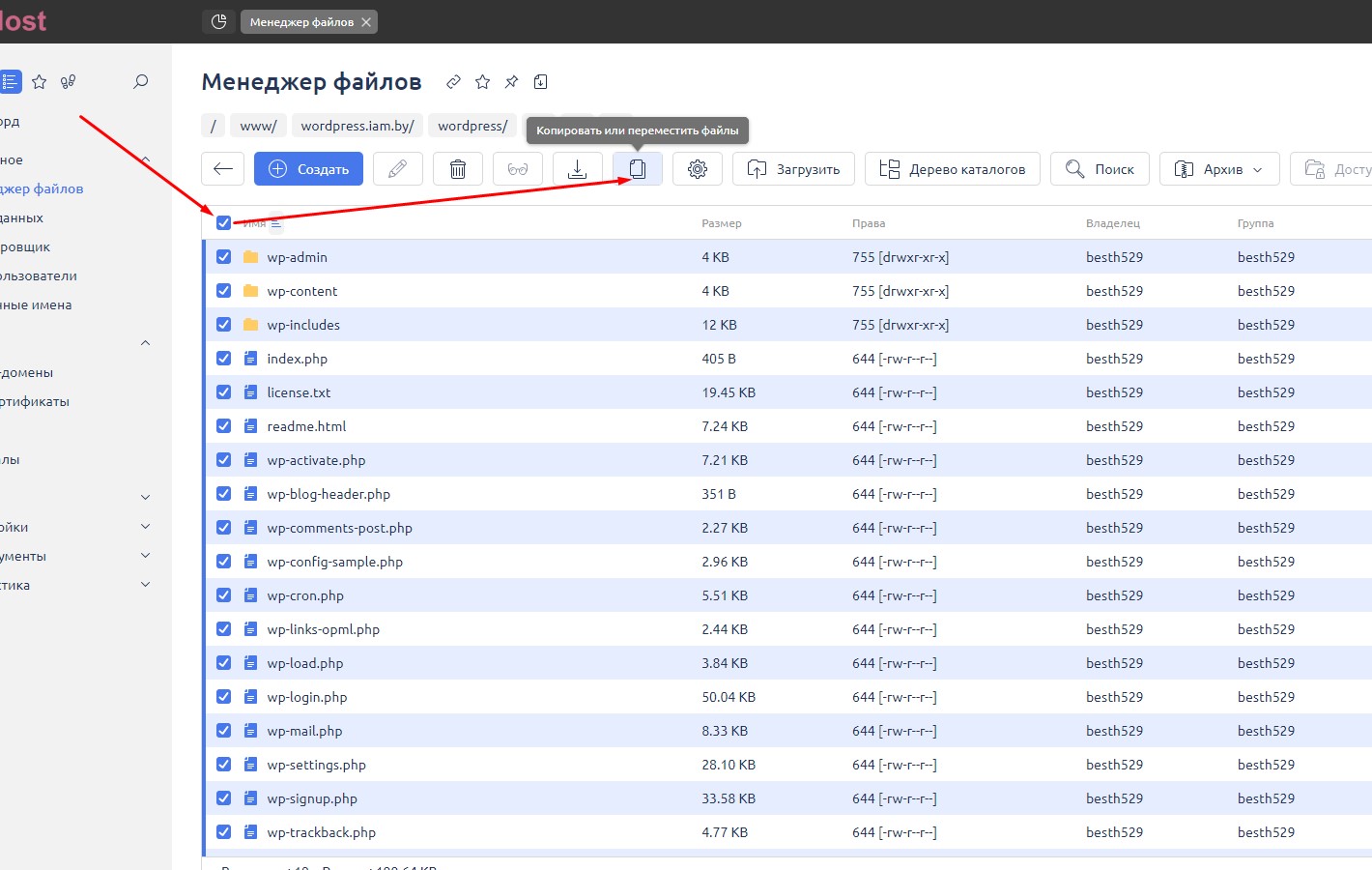Deselect the license.txt checkbox
This screenshot has width=1372, height=870.
point(224,392)
